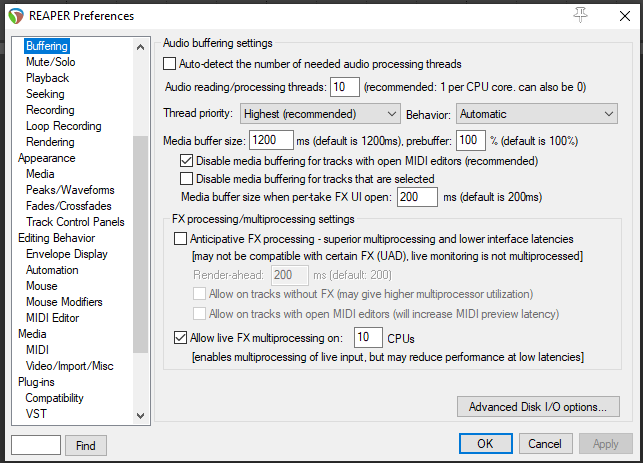This screenshot has width=643, height=463.
Task: Enable auto-detect of audio processing threads
Action: pyautogui.click(x=169, y=64)
